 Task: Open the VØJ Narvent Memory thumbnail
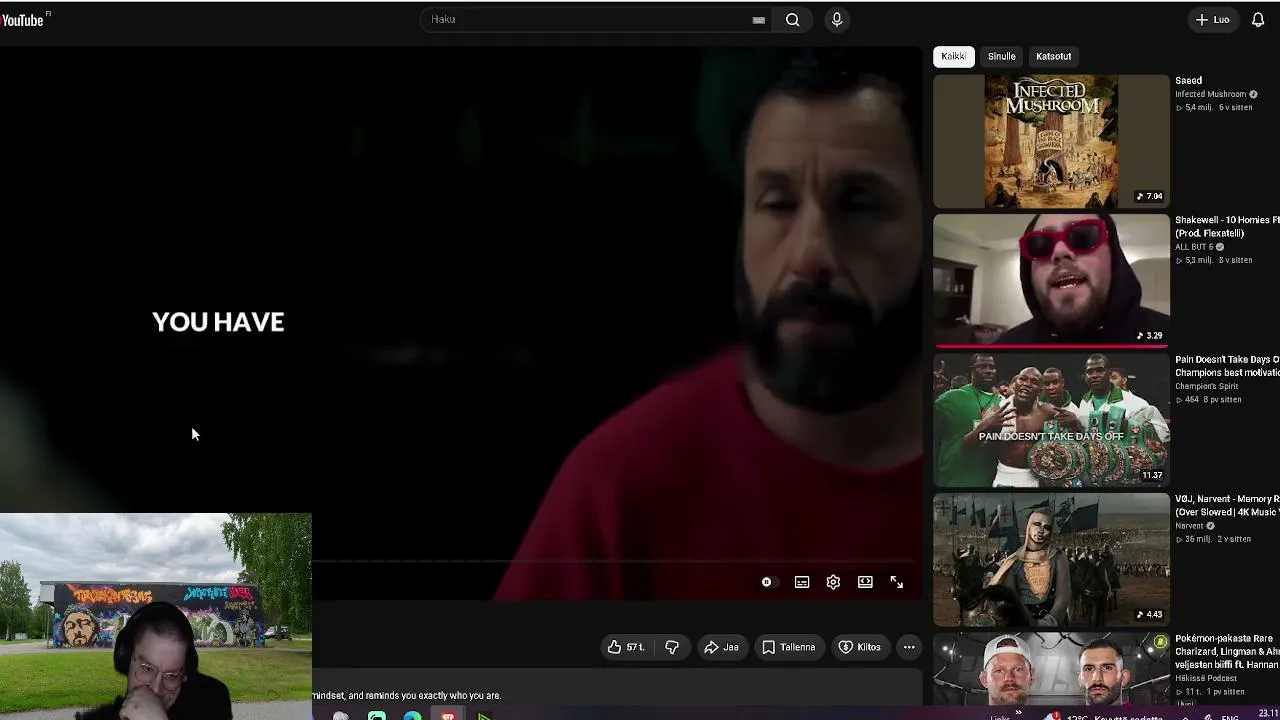[x=1051, y=559]
